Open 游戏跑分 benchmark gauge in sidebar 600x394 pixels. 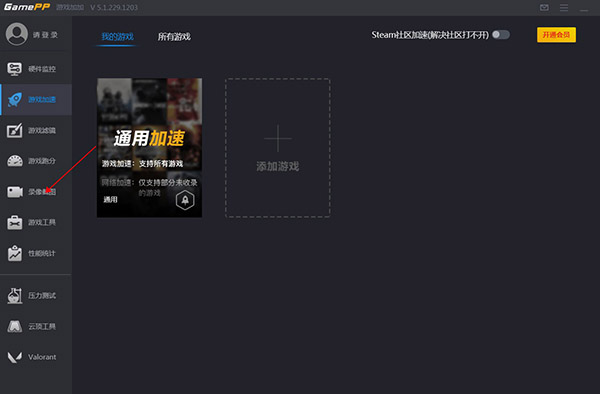click(x=36, y=161)
